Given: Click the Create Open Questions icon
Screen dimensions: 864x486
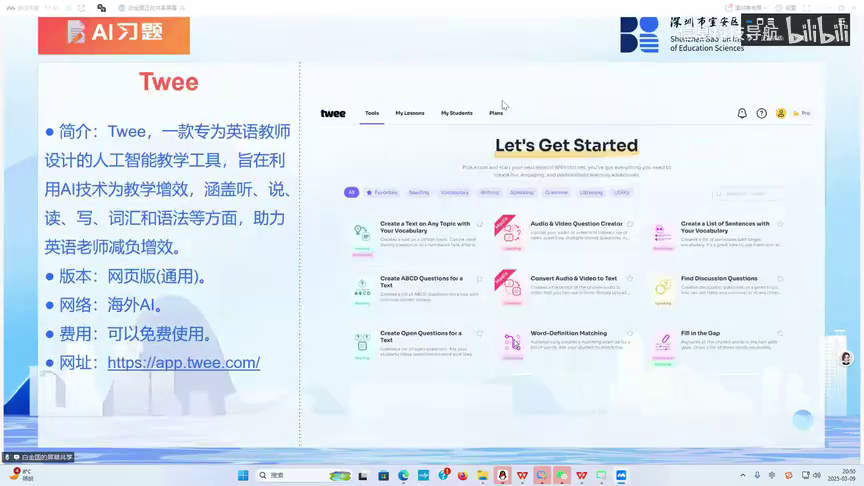Looking at the screenshot, I should pos(362,343).
